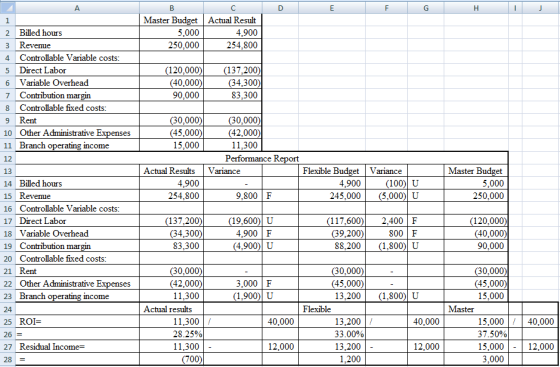
Task: Select the 'Flexible Budget' header in row 13
Action: click(x=332, y=171)
